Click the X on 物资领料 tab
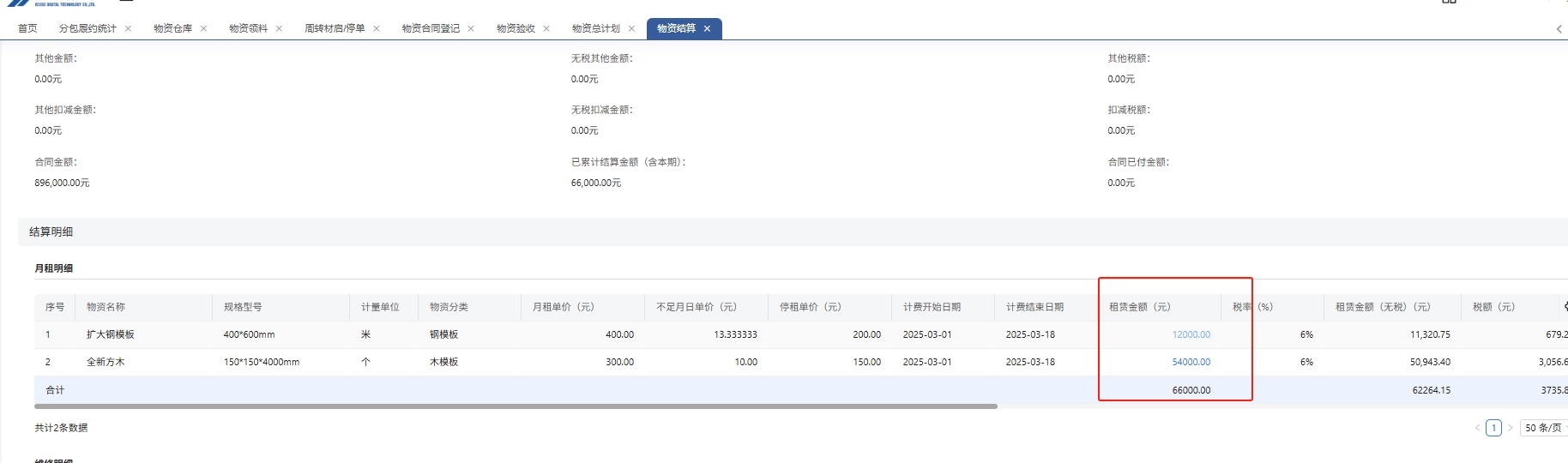1568x463 pixels. pyautogui.click(x=279, y=28)
